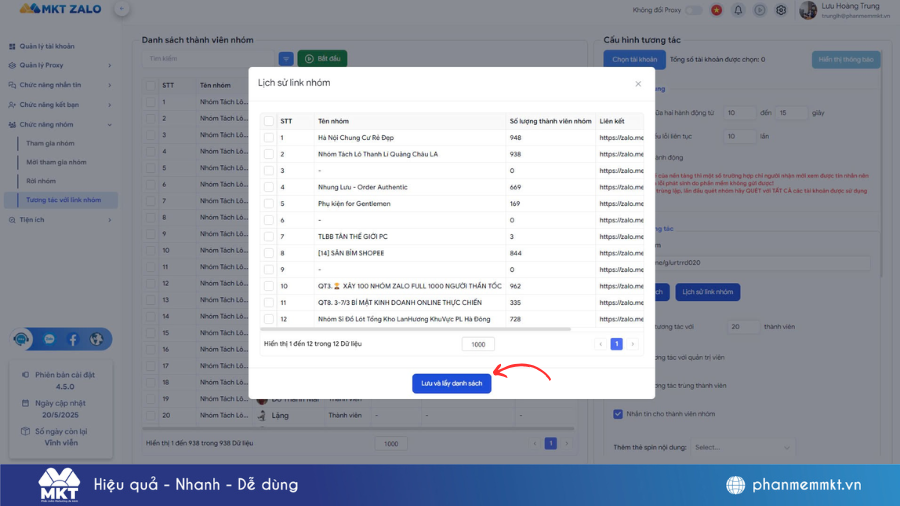This screenshot has height=506, width=900.
Task: Click the MKT ZALO logo
Action: pos(60,9)
